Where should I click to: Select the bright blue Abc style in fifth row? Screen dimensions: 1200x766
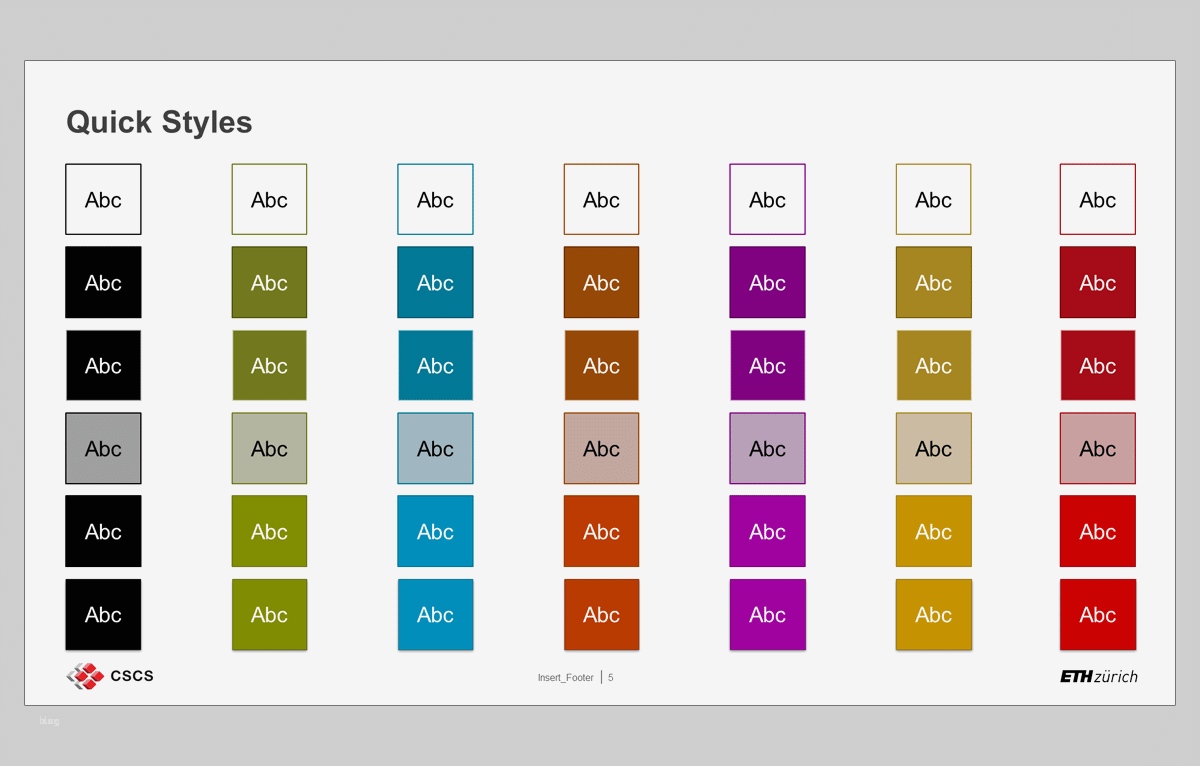coord(435,531)
